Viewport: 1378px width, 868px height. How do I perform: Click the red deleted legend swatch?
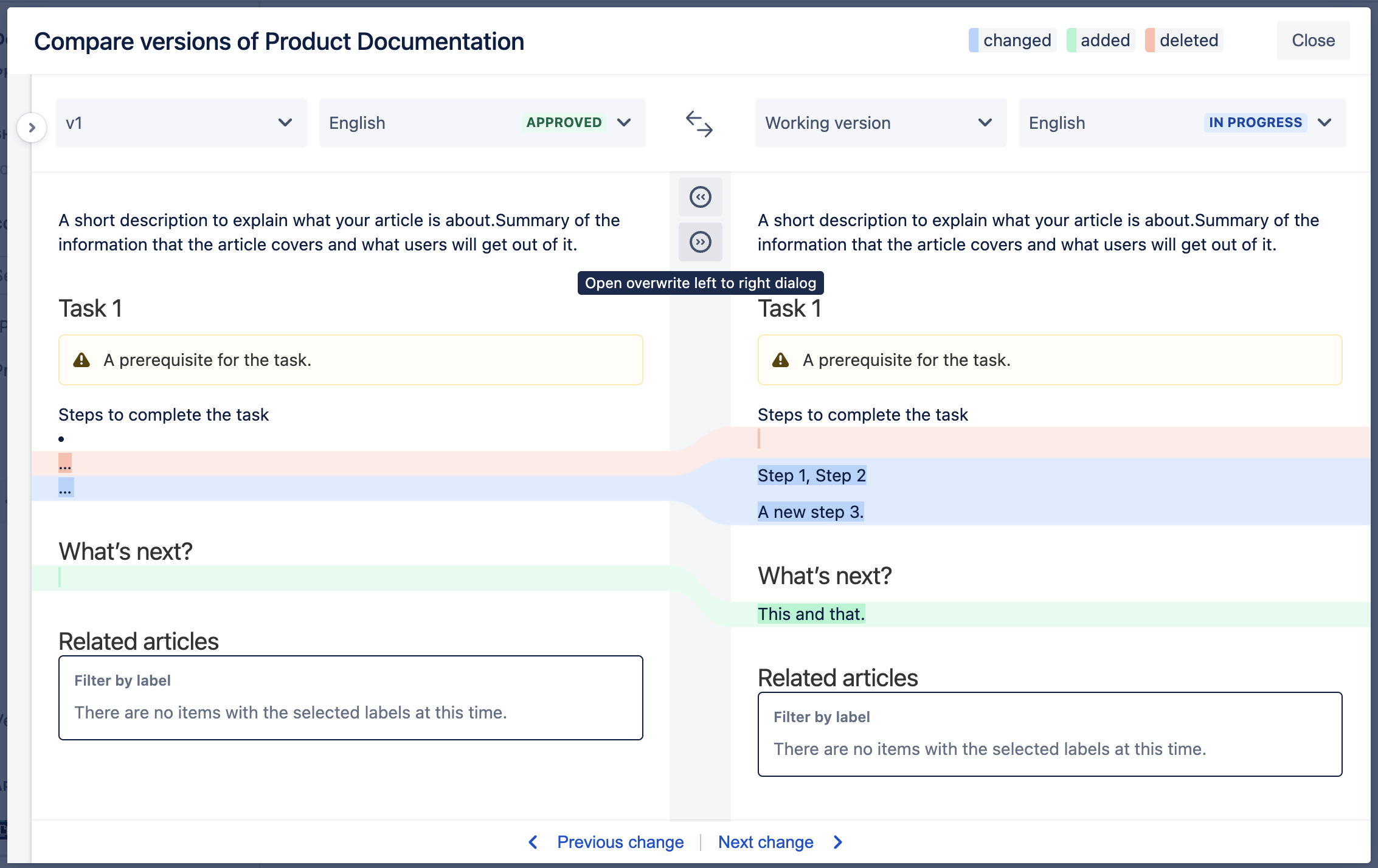click(x=1150, y=41)
